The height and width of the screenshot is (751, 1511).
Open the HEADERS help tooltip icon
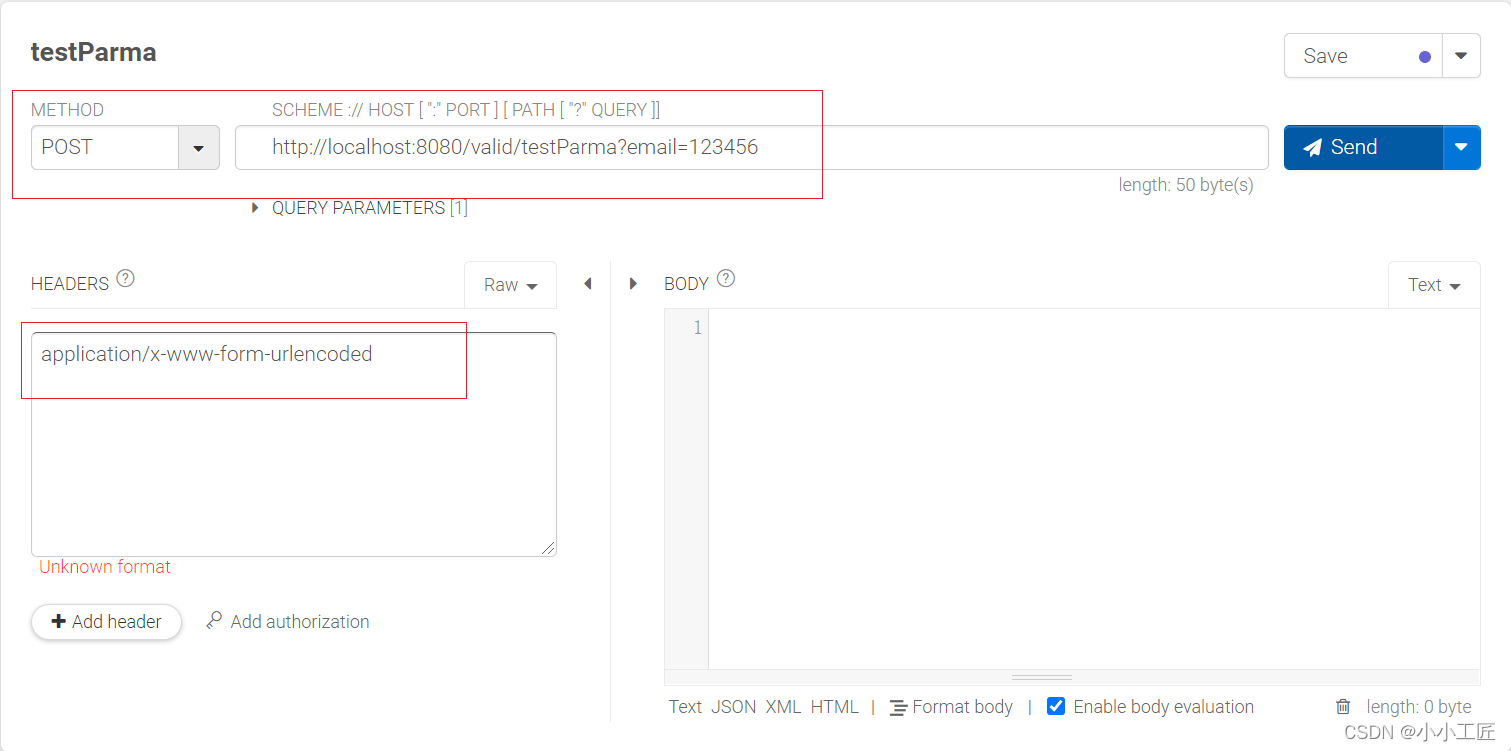[x=125, y=279]
